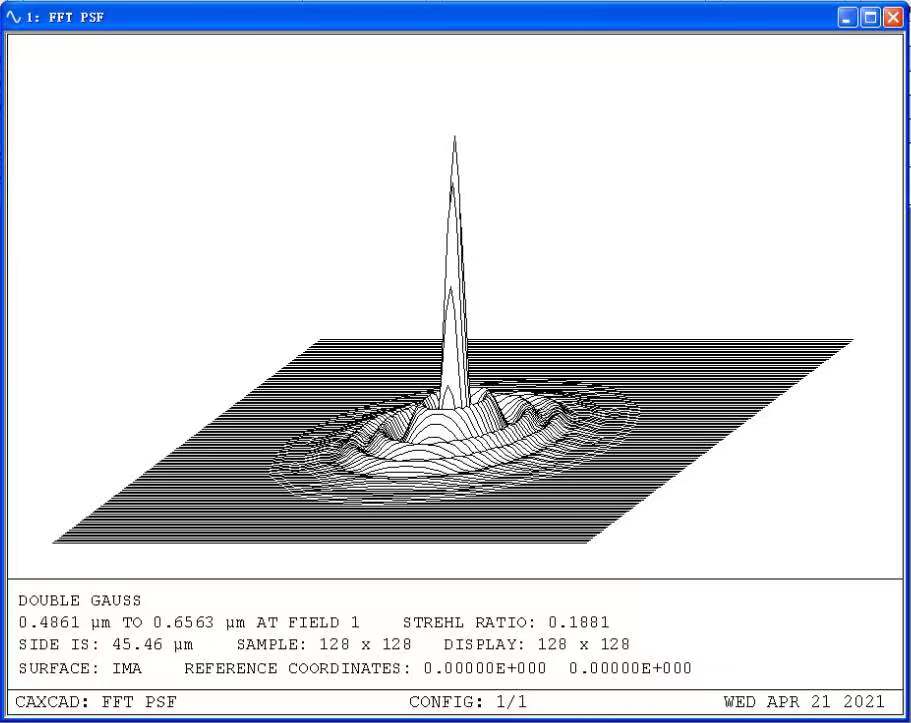Click the '1: FFT PSF' title text
The image size is (911, 723).
pos(64,17)
